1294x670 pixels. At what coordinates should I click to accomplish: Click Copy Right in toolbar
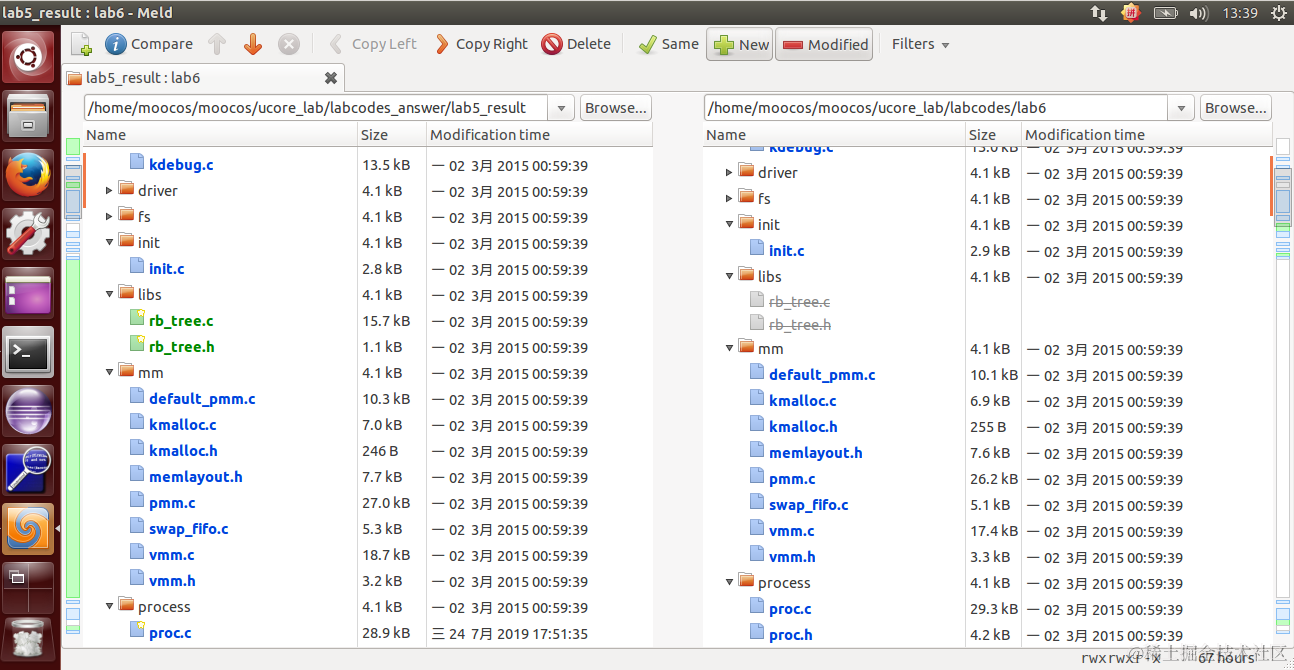click(x=481, y=44)
